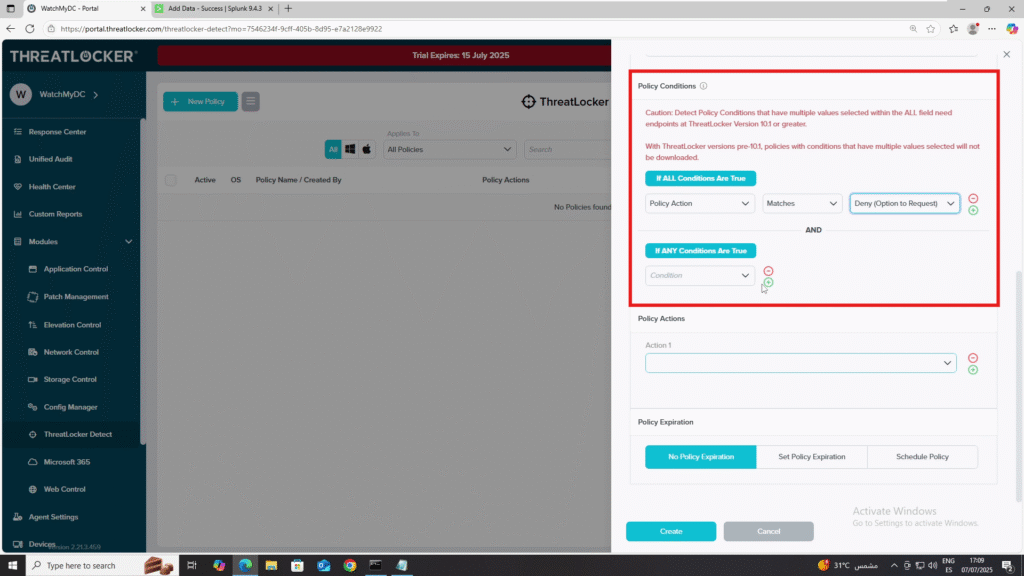Open the All Policies Applies To dropdown
1024x576 pixels.
(449, 150)
